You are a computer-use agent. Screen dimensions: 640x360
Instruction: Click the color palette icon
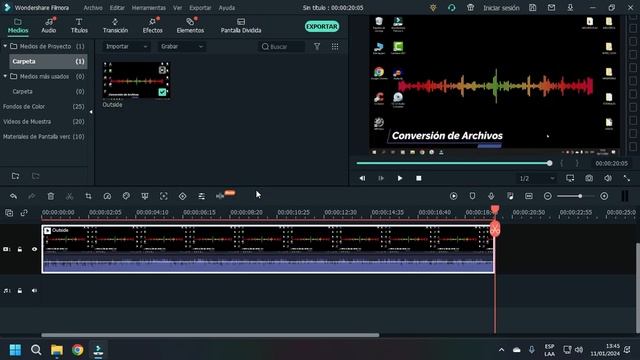pos(126,196)
